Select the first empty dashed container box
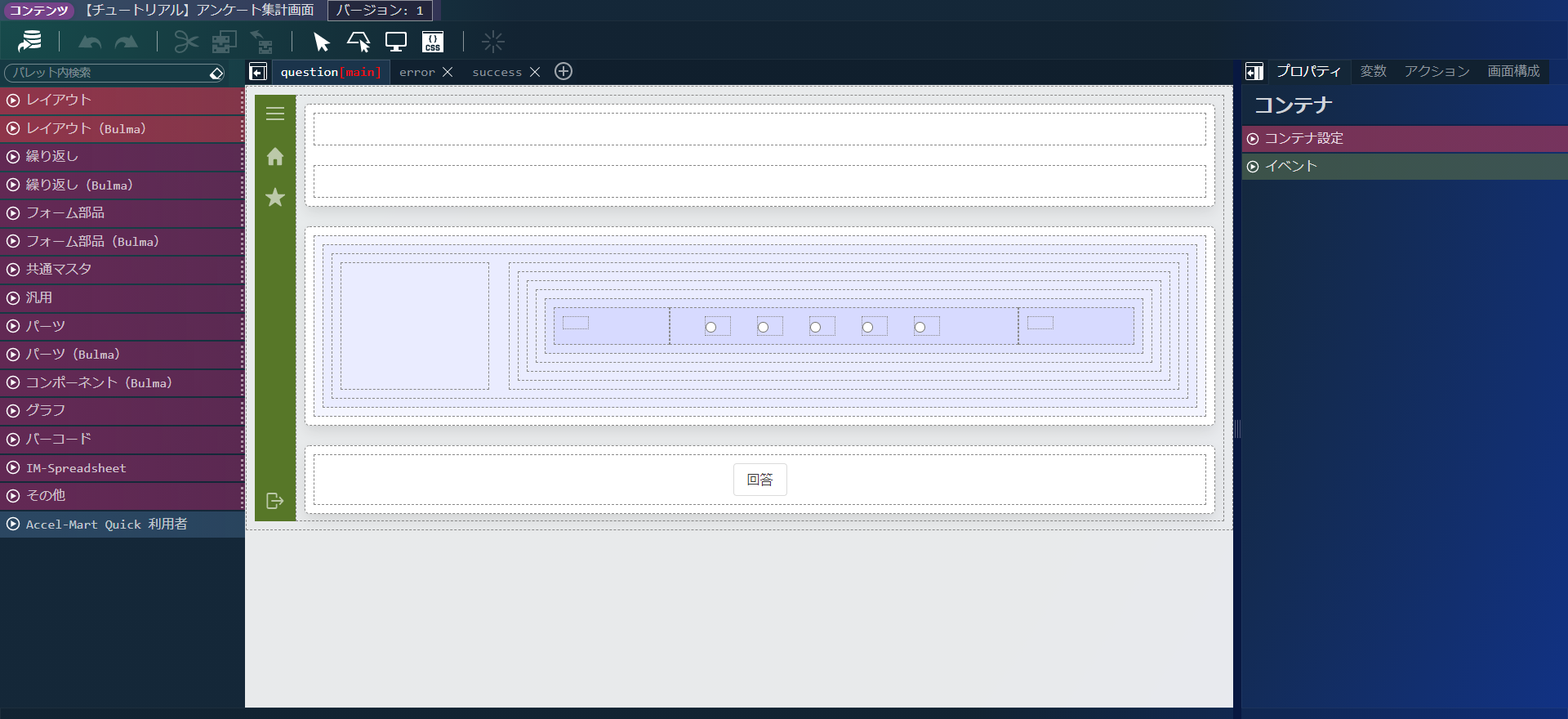This screenshot has height=719, width=1568. click(759, 129)
